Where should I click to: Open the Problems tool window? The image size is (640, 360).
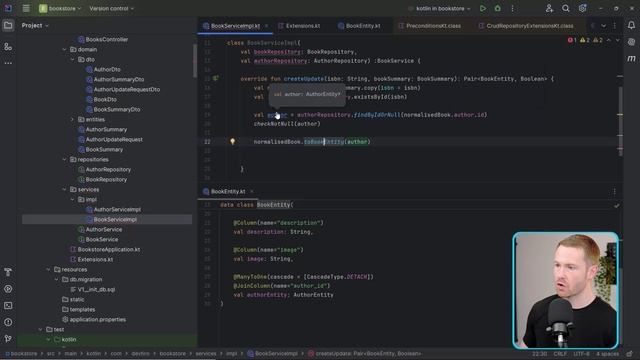(x=8, y=322)
